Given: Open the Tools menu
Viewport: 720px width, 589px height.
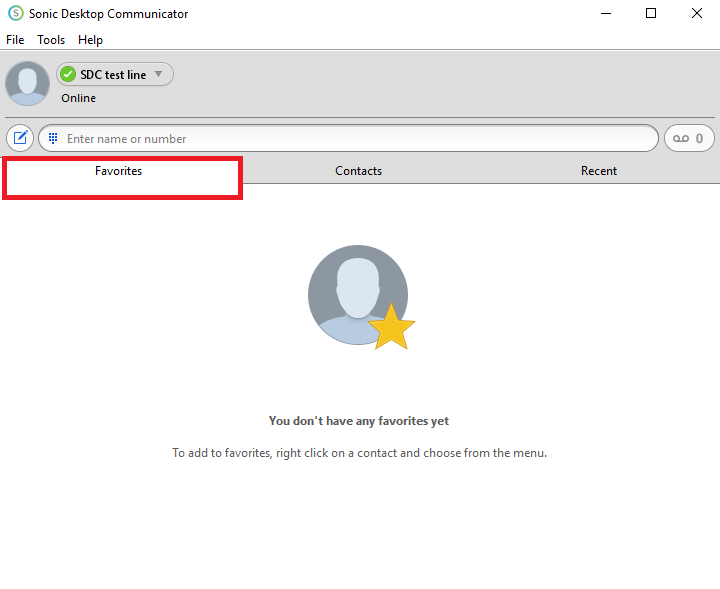Looking at the screenshot, I should (x=51, y=40).
